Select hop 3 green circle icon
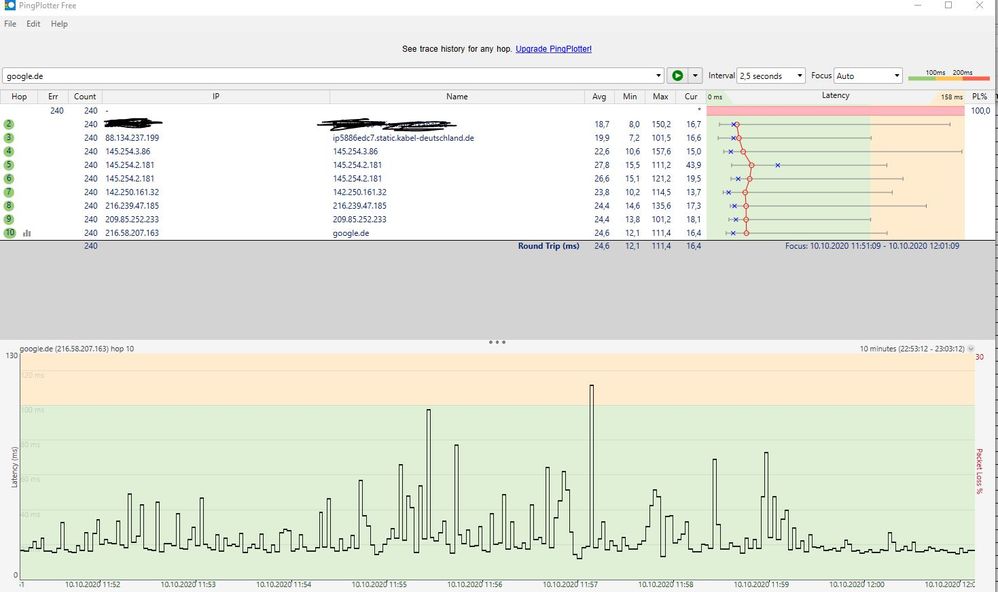 coord(9,137)
